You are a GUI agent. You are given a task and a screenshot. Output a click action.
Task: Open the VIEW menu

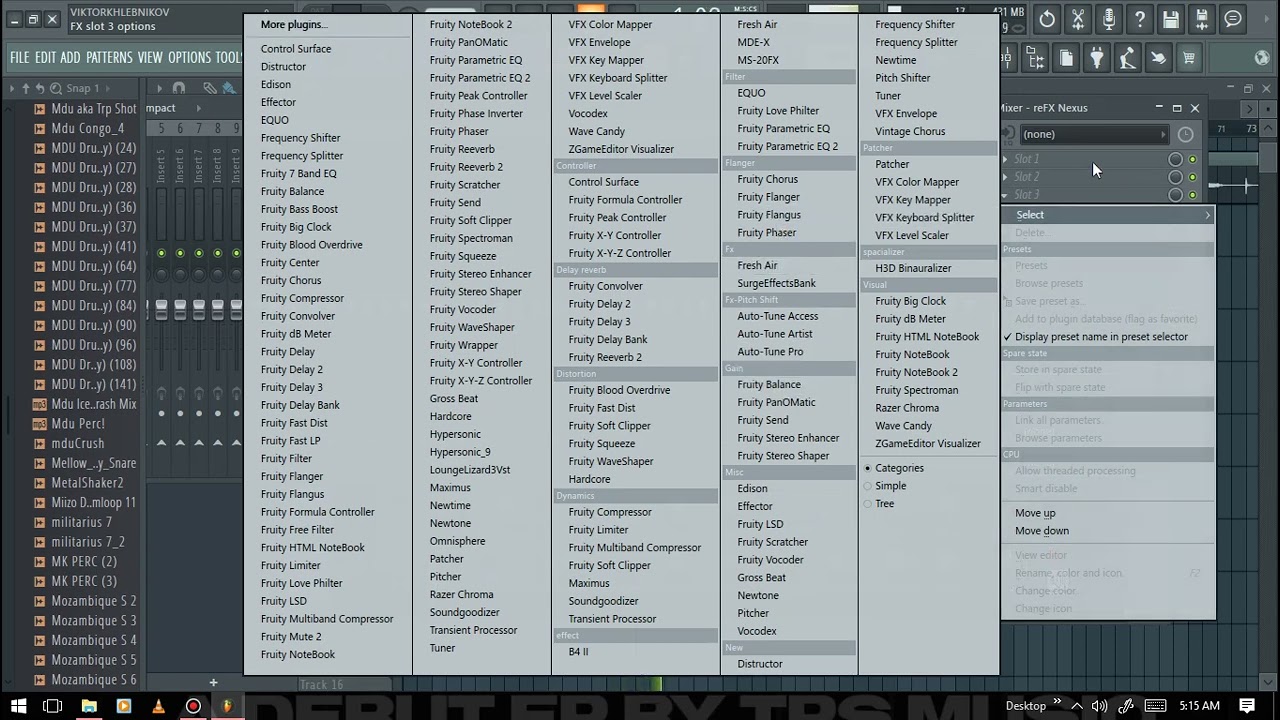pyautogui.click(x=150, y=58)
